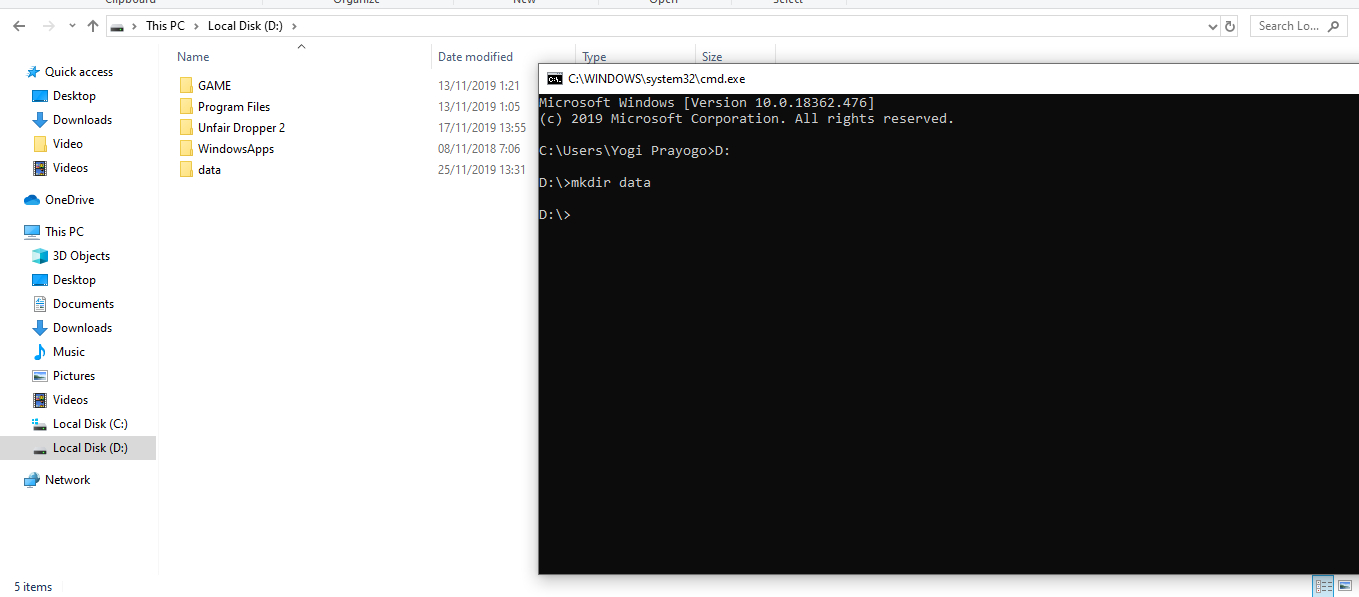Open cmd.exe system menu icon
Screen dimensions: 1359x597
[x=554, y=79]
